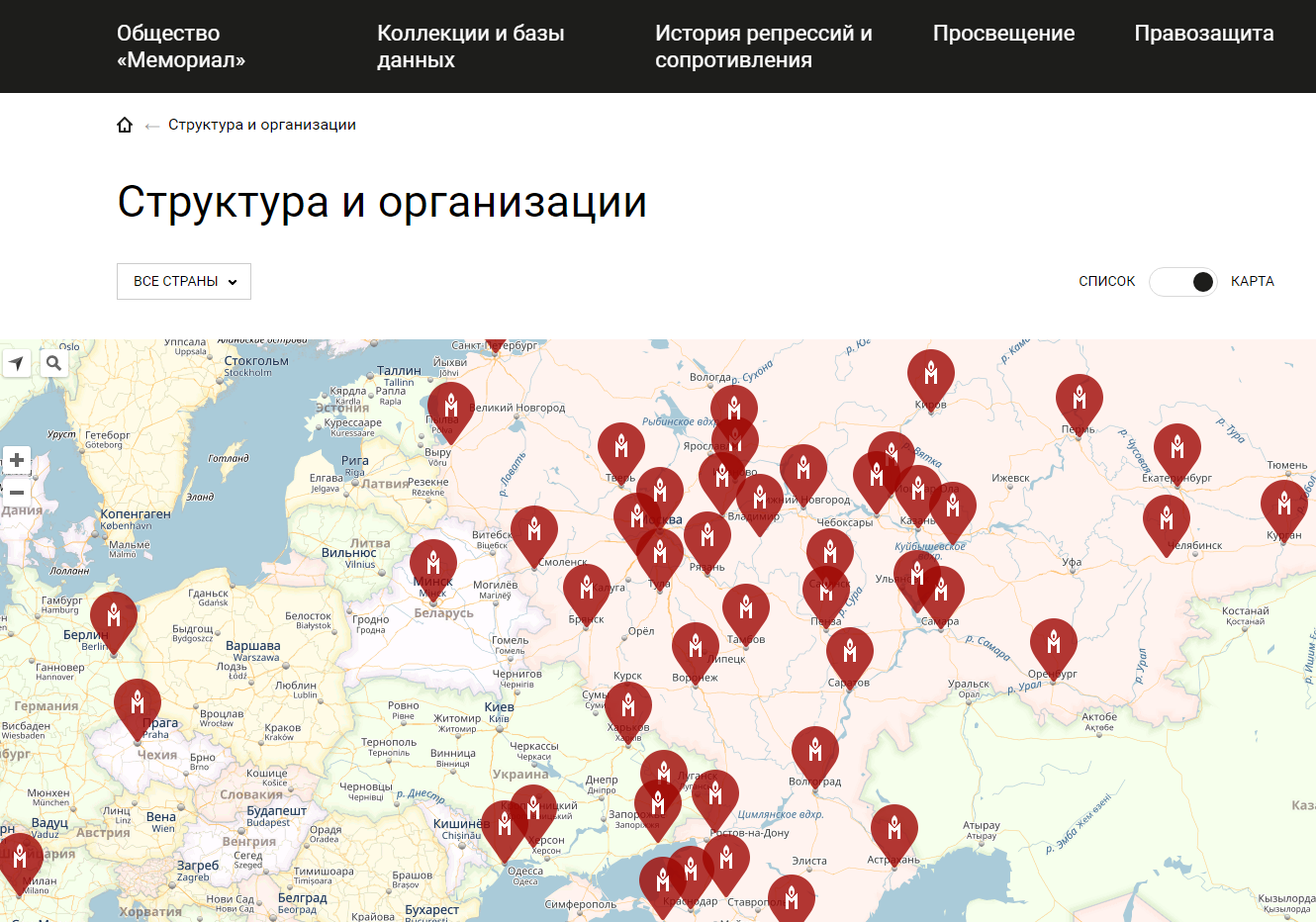Open the ВСЕ СТРАНЫ country dropdown
Screen dimensions: 1316x922
point(184,281)
